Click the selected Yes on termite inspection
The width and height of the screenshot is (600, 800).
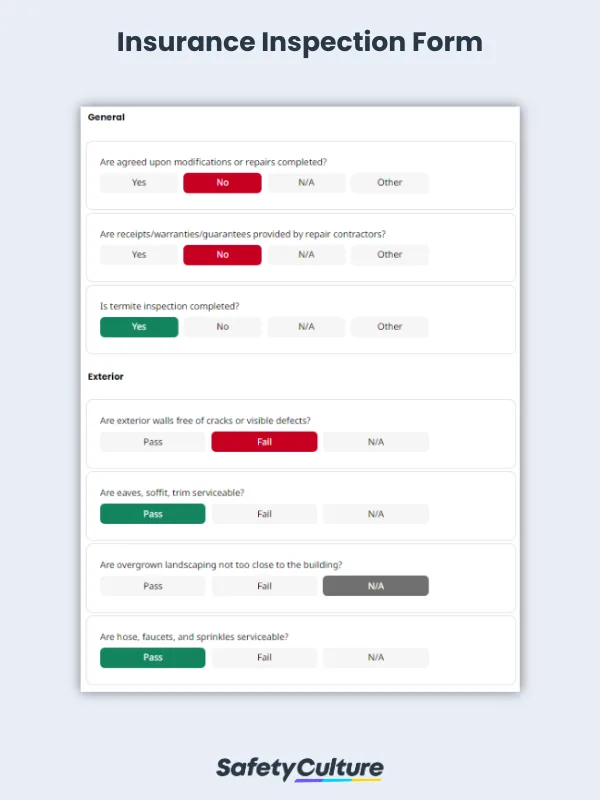(x=138, y=326)
